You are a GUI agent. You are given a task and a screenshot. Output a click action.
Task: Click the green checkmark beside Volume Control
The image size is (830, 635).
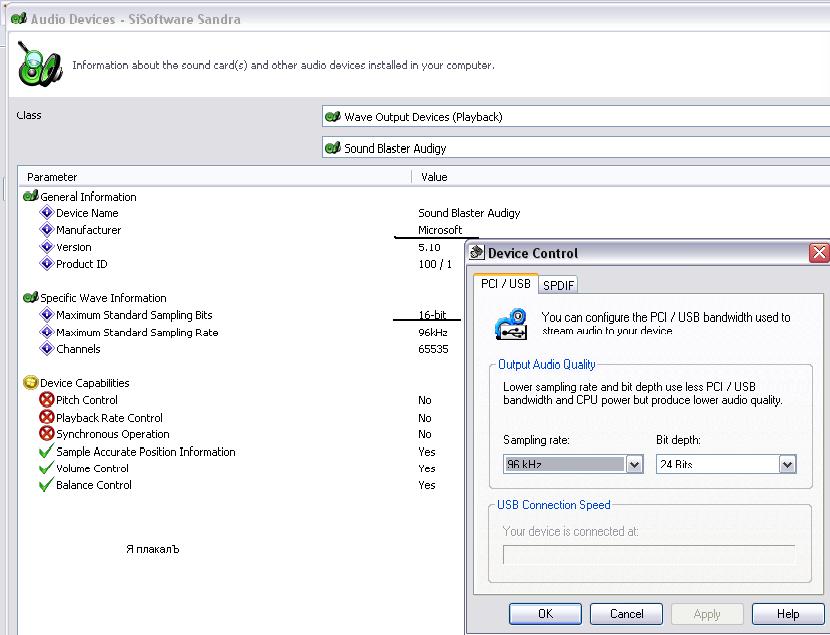point(46,468)
